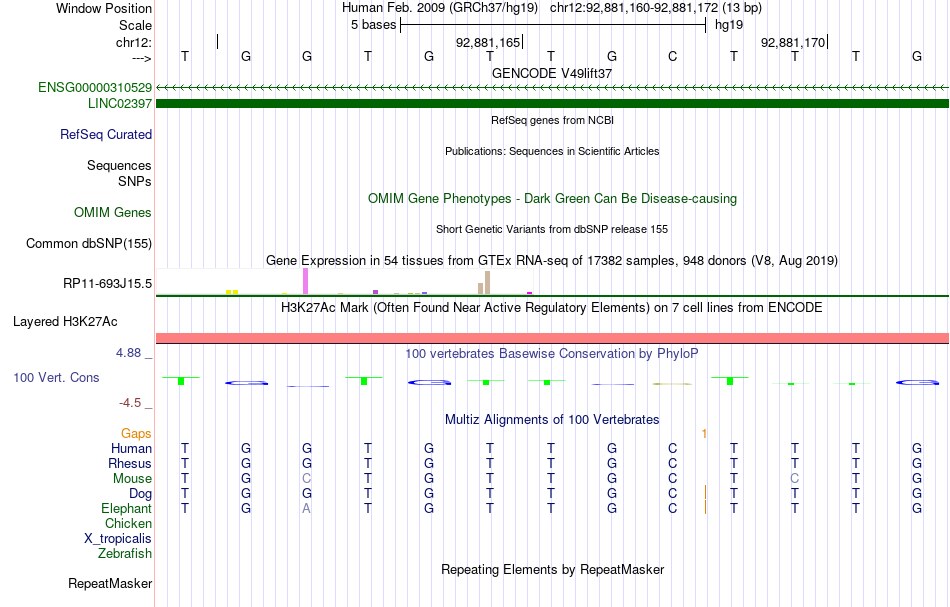This screenshot has width=950, height=607.
Task: Click the 'RefSeq genes from NCBI' title
Action: (x=552, y=120)
